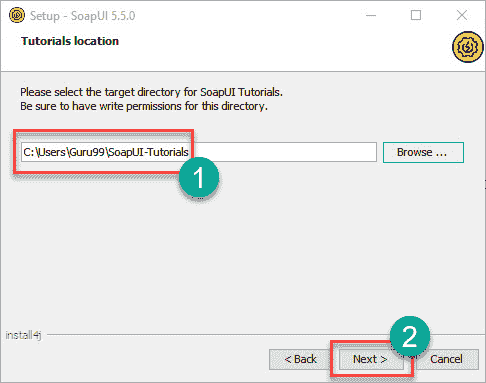Click the 'SoapUI-Tutorials' text in the path
The height and width of the screenshot is (383, 486).
149,152
